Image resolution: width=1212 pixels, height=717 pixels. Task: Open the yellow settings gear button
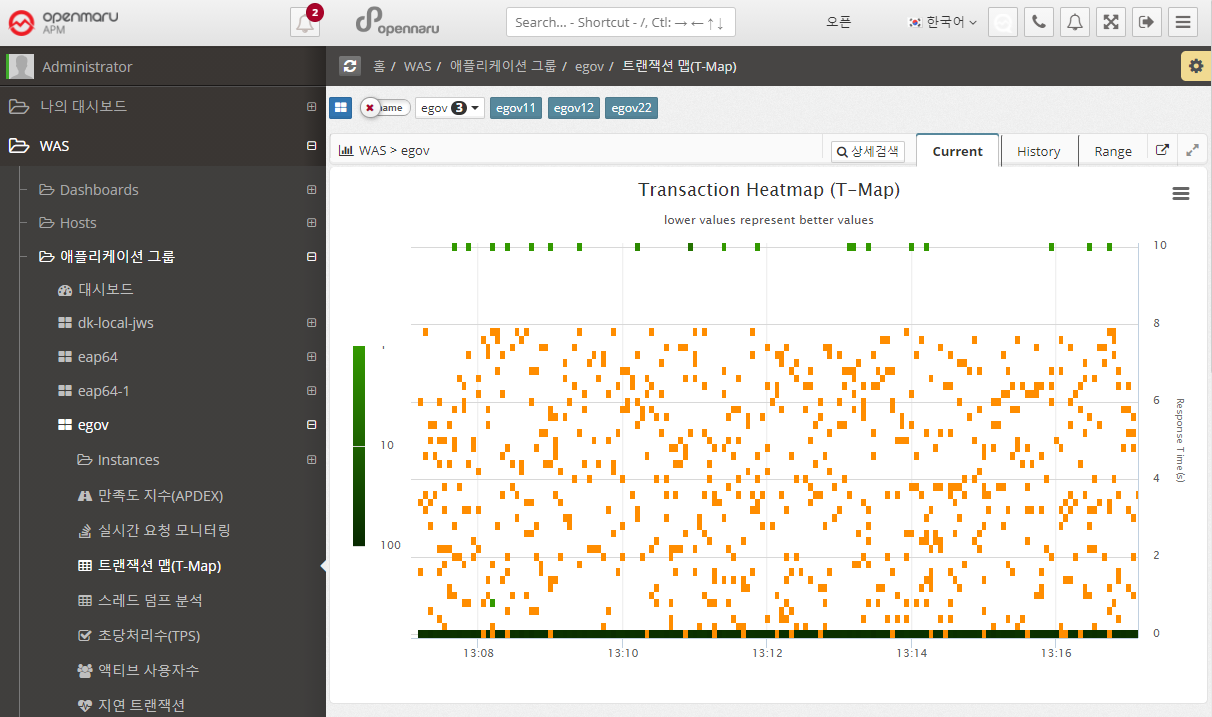click(x=1195, y=66)
